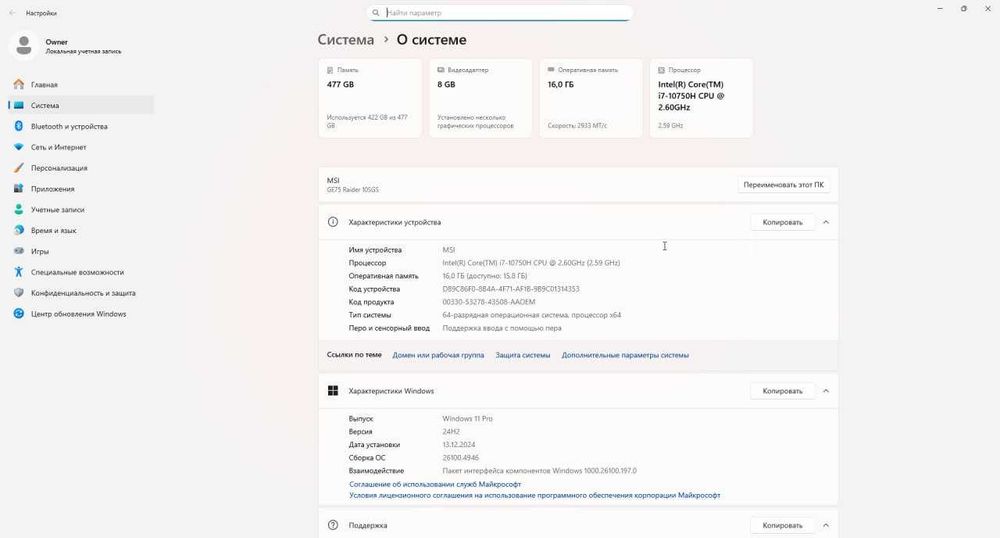
Task: Copy device specs with Копировать button
Action: [783, 222]
